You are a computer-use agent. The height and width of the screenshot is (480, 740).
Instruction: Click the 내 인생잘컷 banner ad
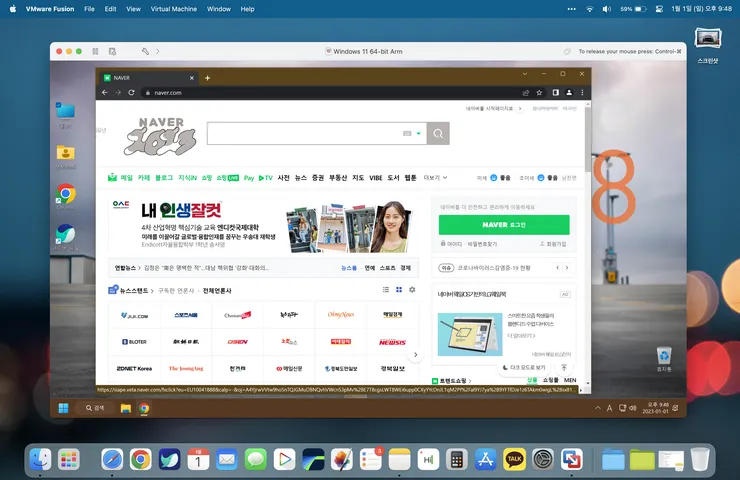click(263, 226)
